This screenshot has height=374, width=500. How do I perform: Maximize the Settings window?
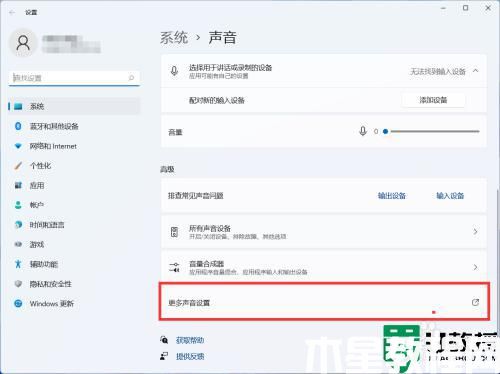point(466,8)
